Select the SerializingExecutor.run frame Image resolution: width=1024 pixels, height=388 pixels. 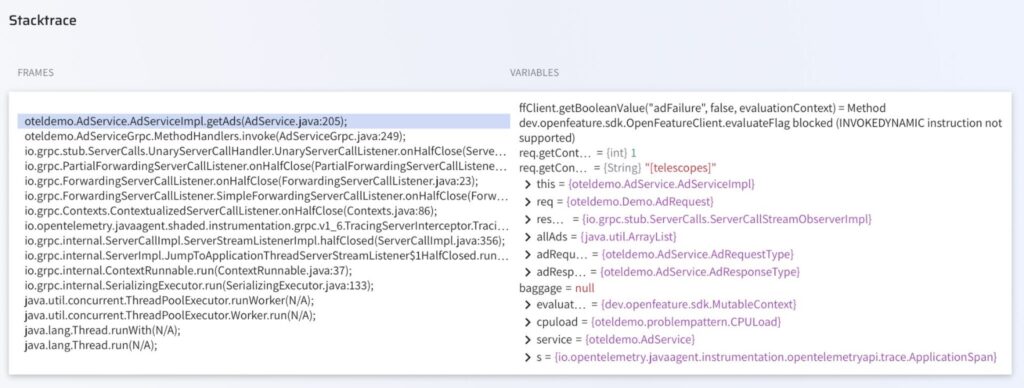(264, 286)
